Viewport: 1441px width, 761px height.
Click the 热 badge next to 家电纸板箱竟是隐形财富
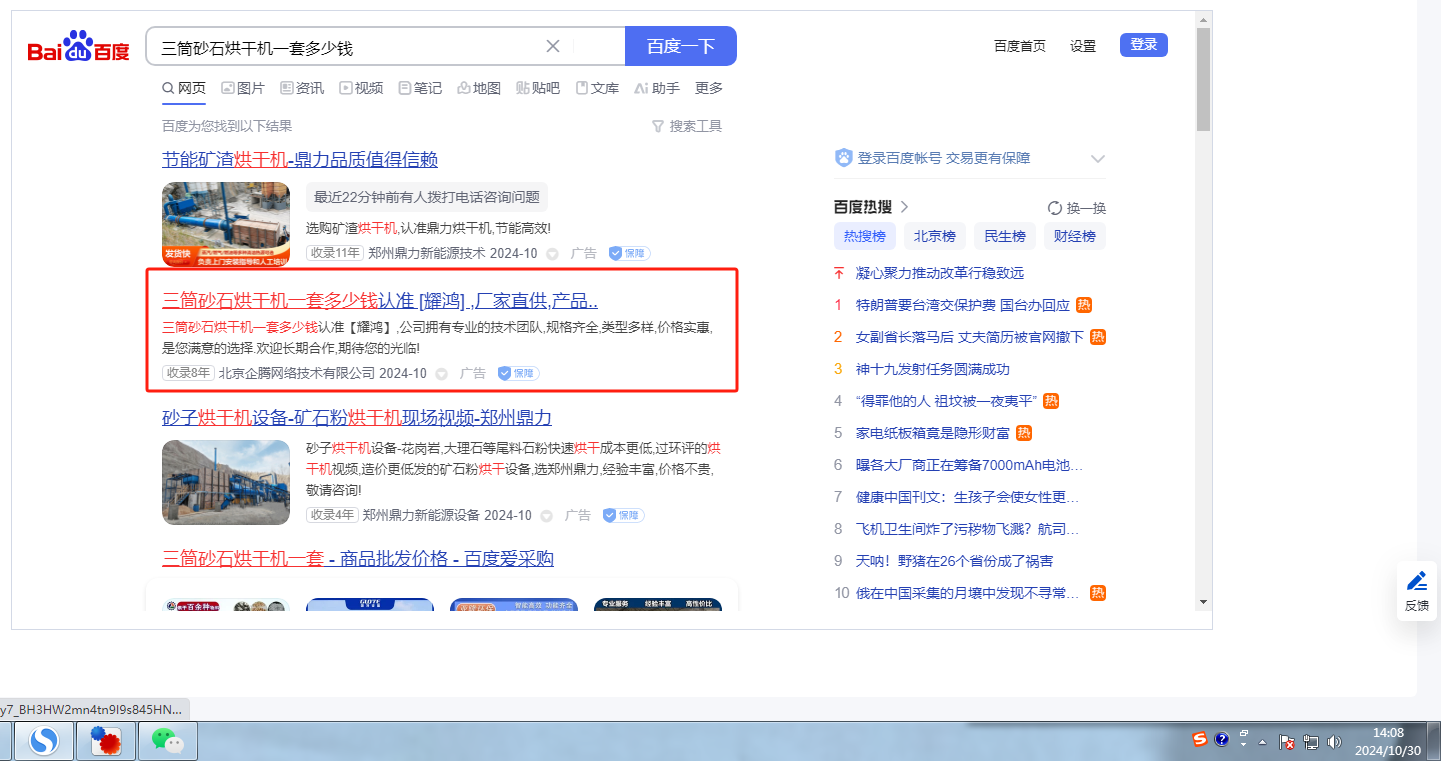(x=1024, y=433)
